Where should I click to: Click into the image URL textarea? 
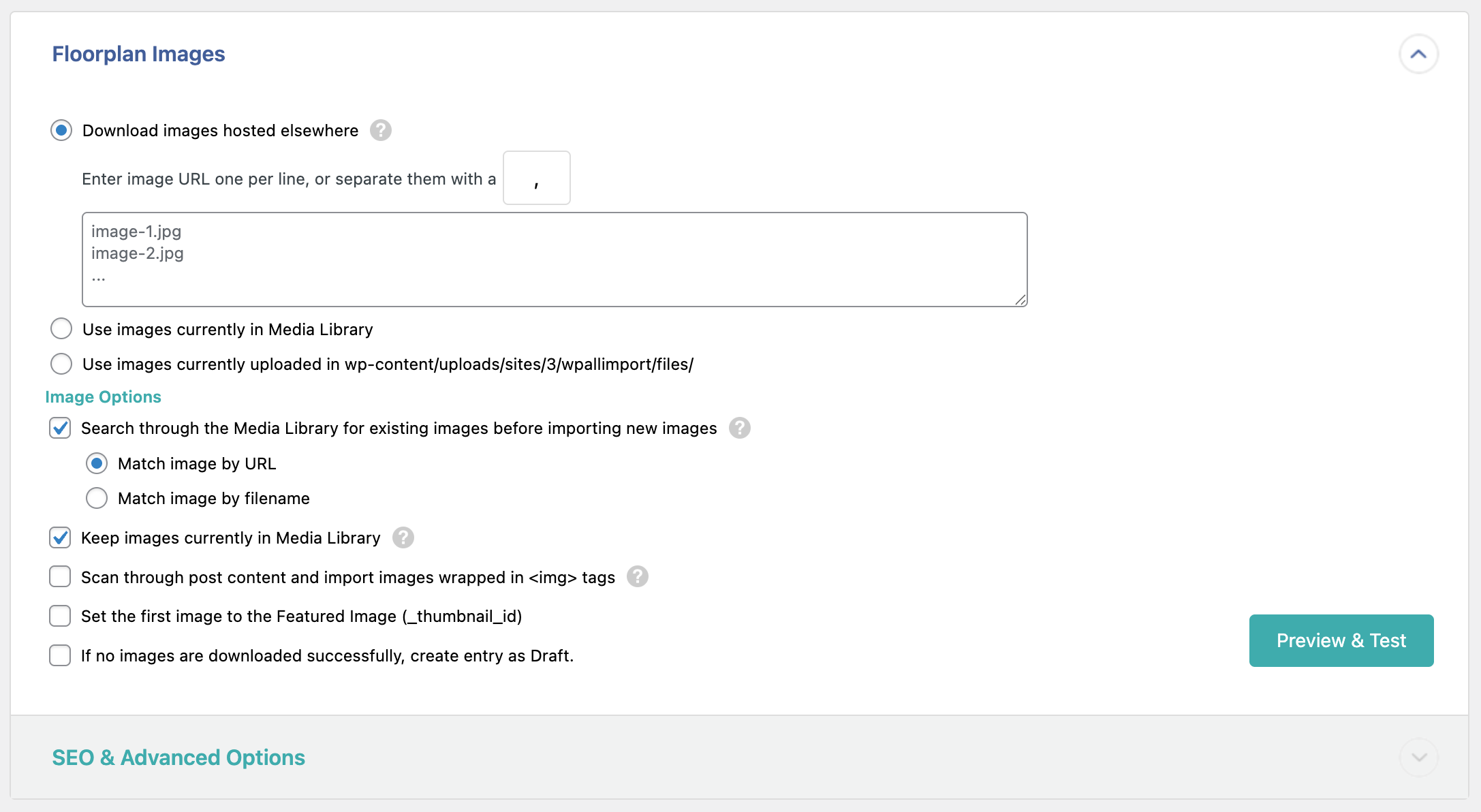(x=555, y=260)
